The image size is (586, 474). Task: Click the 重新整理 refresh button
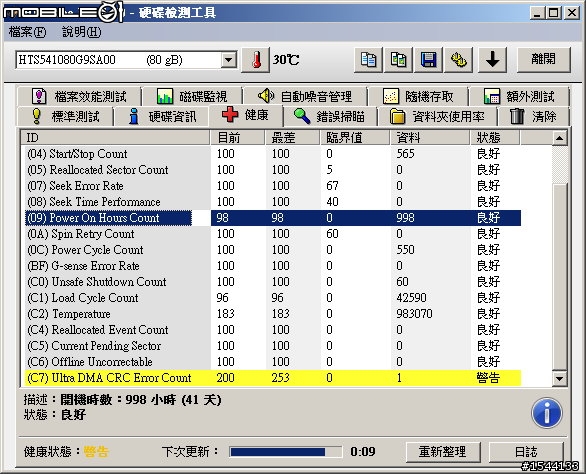tap(443, 452)
